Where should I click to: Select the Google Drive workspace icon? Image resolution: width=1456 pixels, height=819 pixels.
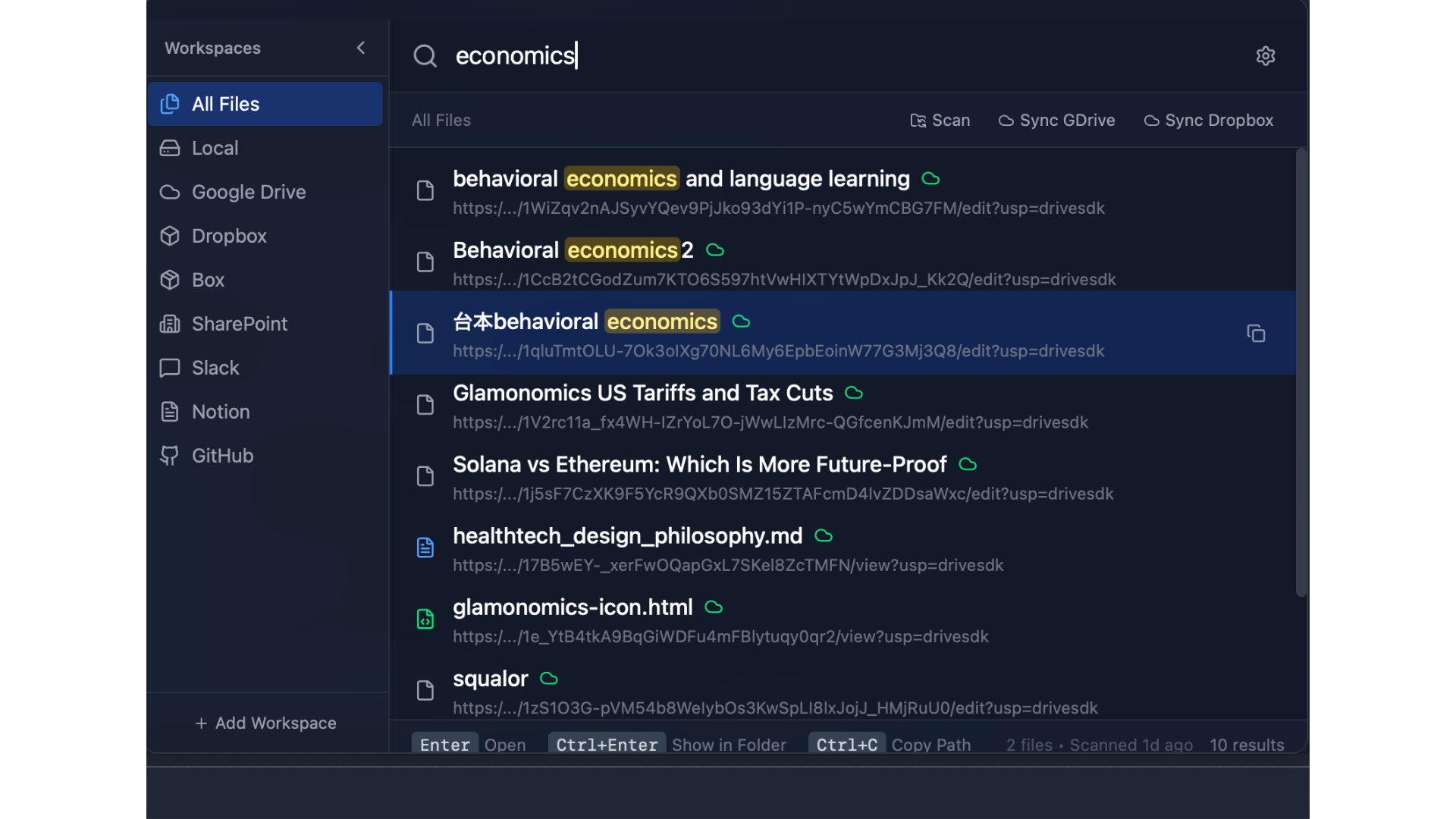(171, 192)
